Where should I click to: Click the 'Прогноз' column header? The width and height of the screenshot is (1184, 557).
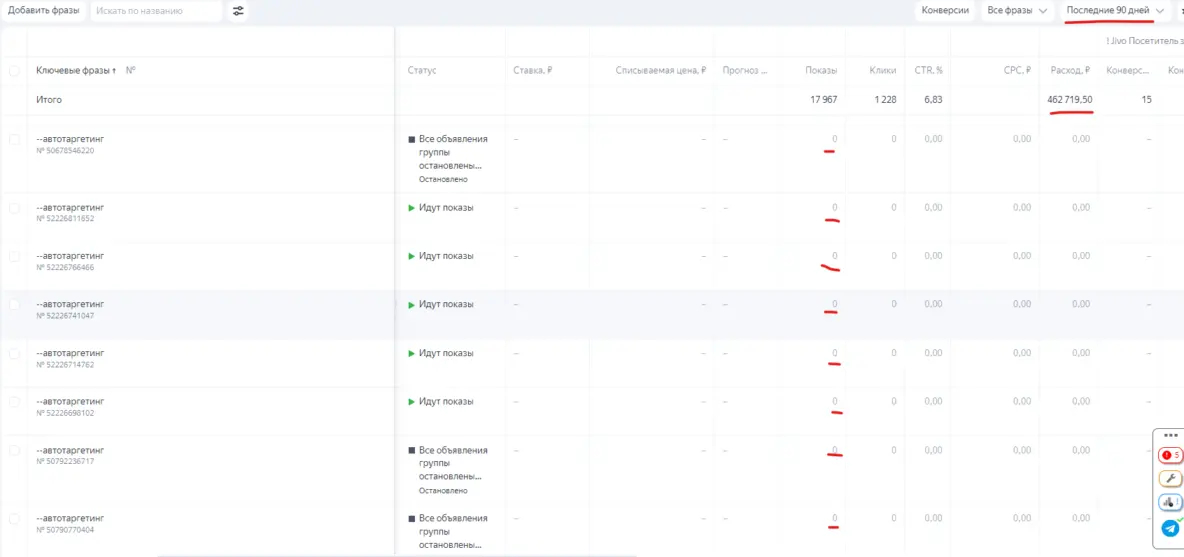tap(745, 70)
